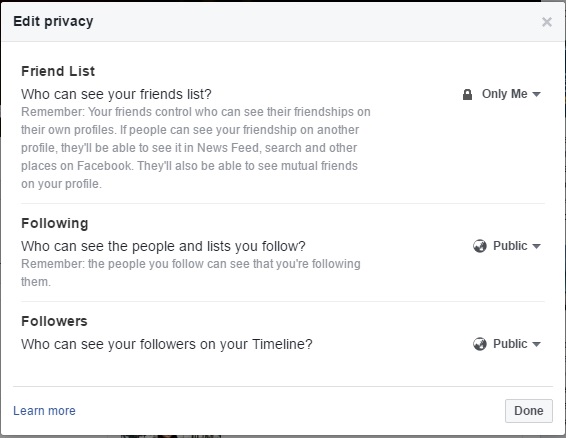Click the globe icon in the Followers row

480,344
